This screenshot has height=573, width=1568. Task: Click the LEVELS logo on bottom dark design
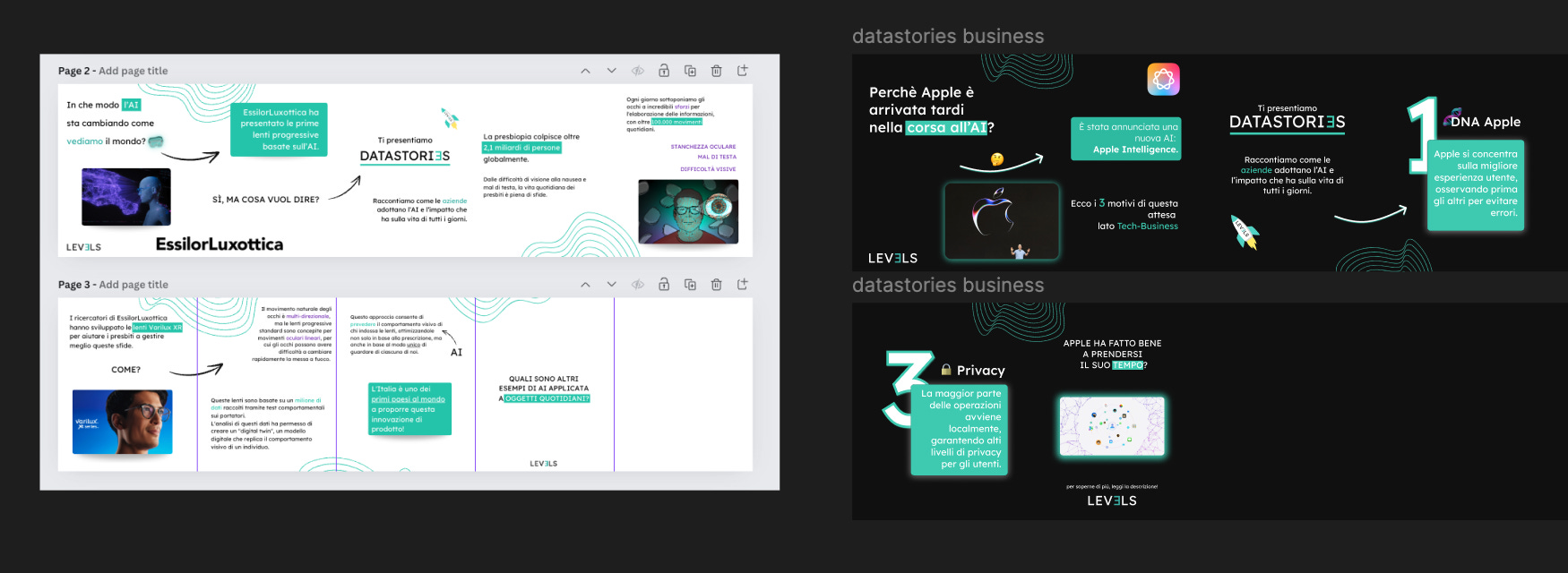1112,501
